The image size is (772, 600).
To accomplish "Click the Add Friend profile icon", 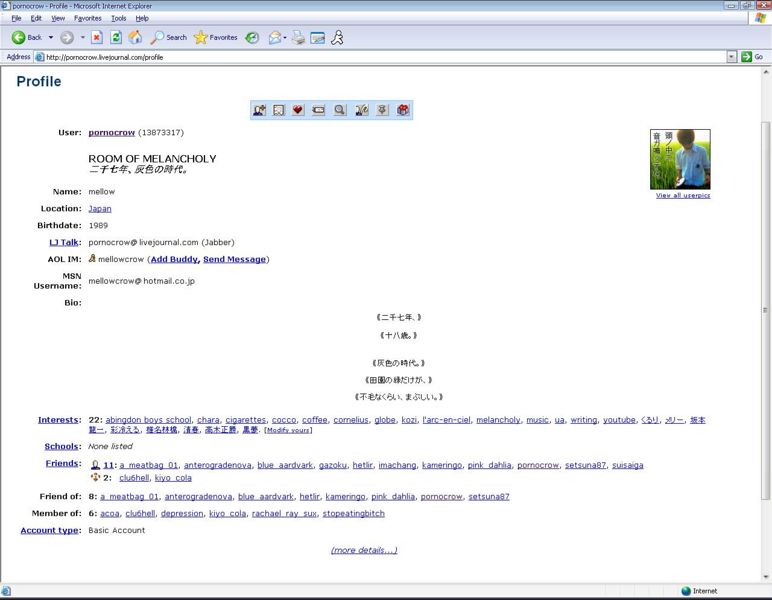I will pyautogui.click(x=259, y=110).
